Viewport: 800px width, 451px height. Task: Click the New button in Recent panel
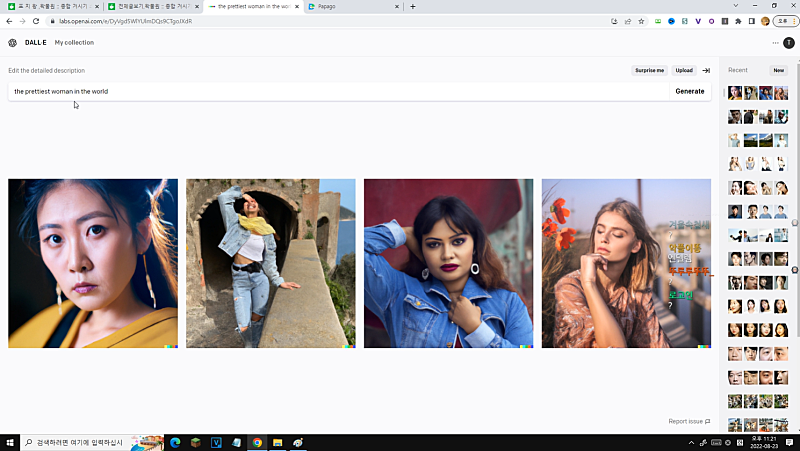point(778,70)
